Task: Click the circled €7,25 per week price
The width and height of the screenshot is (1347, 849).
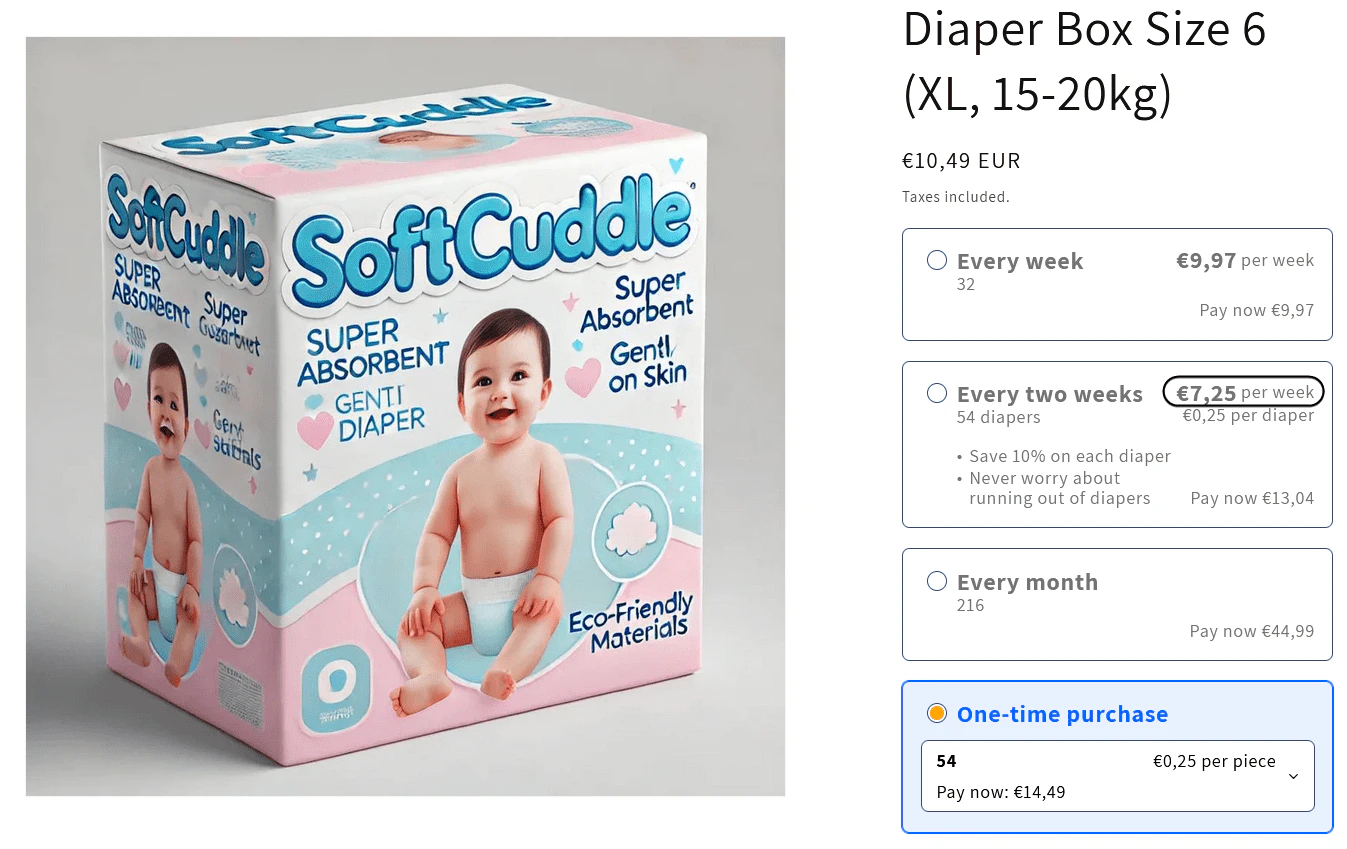Action: (x=1244, y=393)
